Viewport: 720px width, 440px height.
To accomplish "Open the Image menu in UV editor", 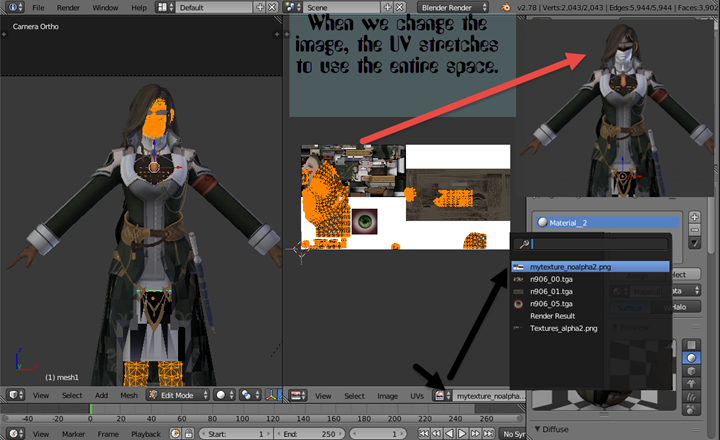I will click(x=387, y=396).
